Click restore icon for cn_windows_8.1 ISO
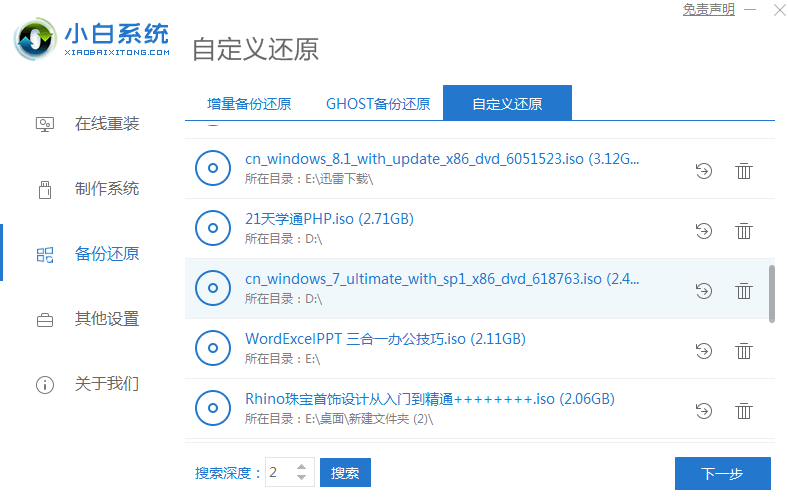The height and width of the screenshot is (498, 788). (703, 171)
